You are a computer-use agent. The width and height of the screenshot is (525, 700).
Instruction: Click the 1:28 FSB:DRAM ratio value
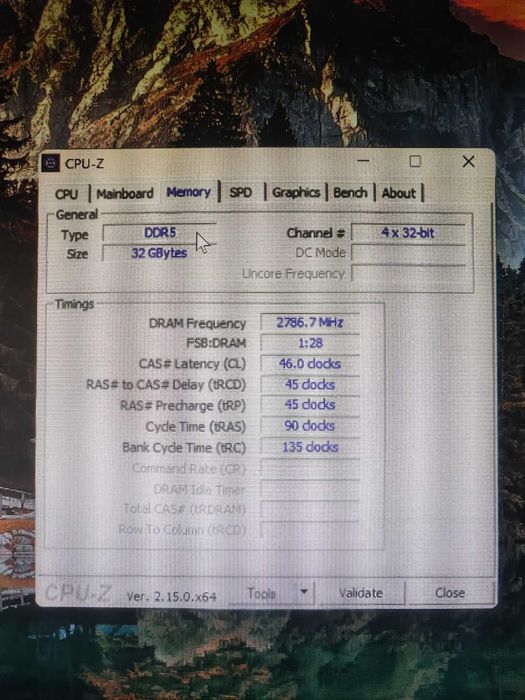(x=310, y=343)
